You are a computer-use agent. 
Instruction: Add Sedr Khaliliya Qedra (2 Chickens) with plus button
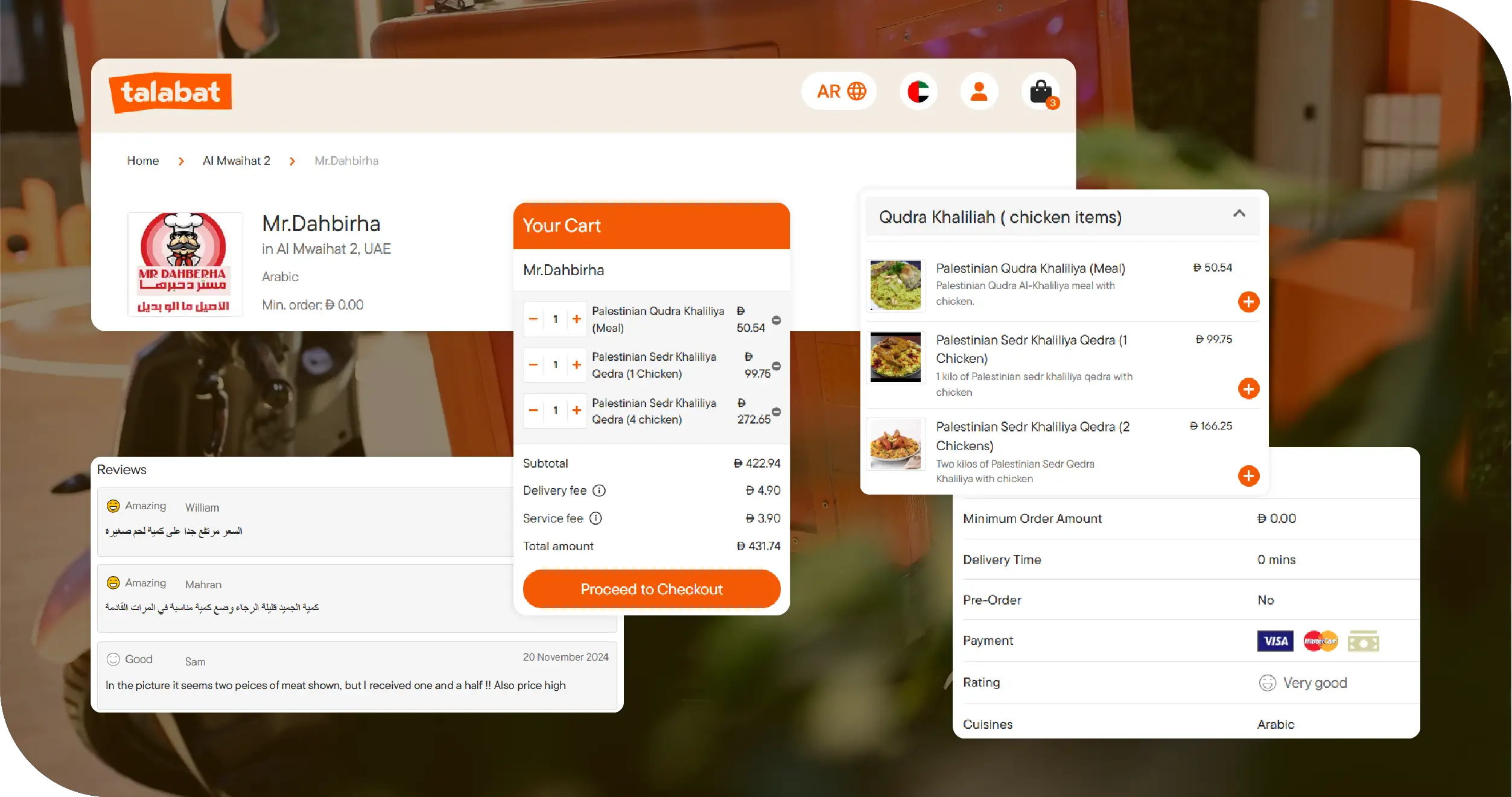point(1249,476)
